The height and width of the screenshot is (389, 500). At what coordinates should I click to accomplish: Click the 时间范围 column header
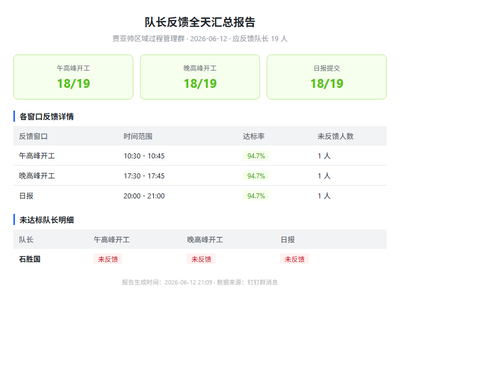[138, 136]
